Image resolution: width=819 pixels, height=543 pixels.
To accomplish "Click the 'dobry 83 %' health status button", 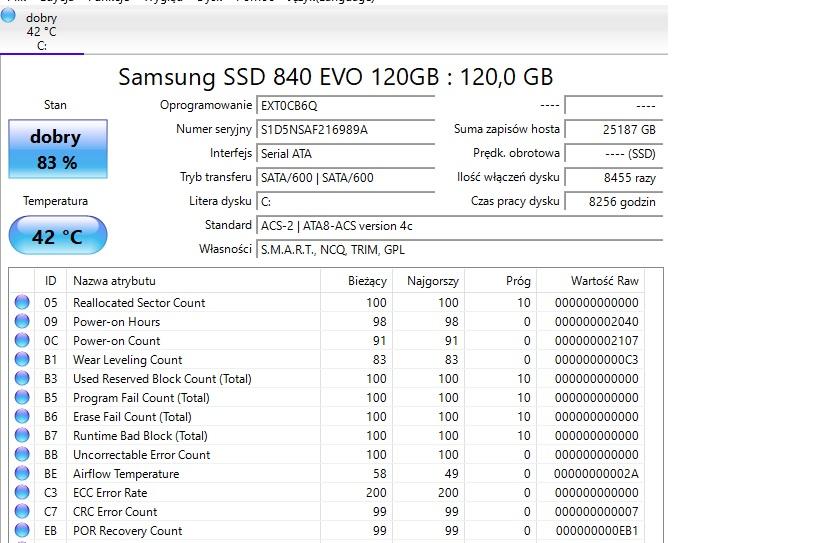I will pos(56,149).
